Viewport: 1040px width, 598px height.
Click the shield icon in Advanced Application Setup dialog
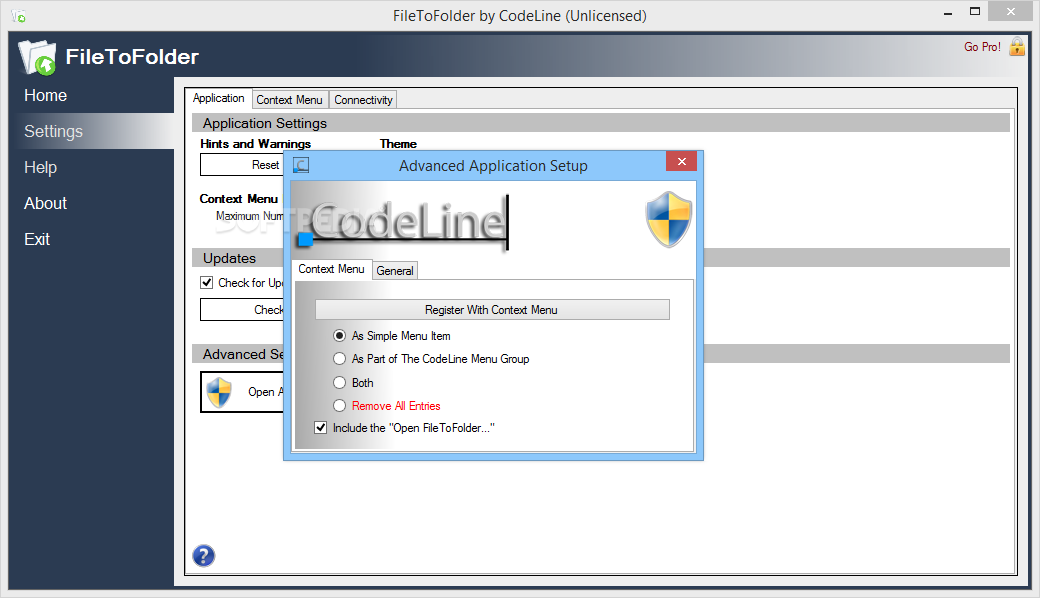coord(669,219)
